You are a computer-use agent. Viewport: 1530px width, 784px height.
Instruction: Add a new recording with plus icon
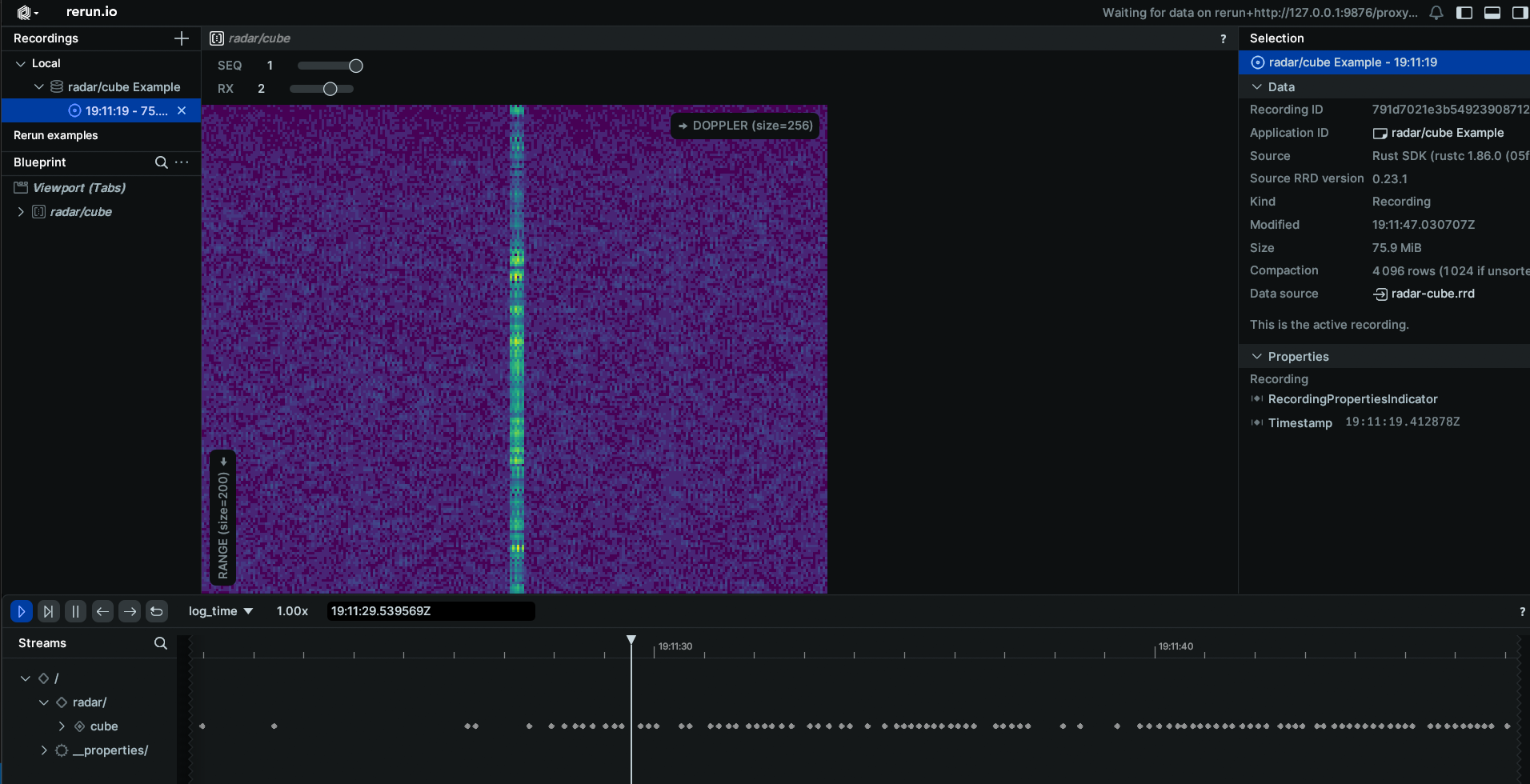(x=182, y=38)
